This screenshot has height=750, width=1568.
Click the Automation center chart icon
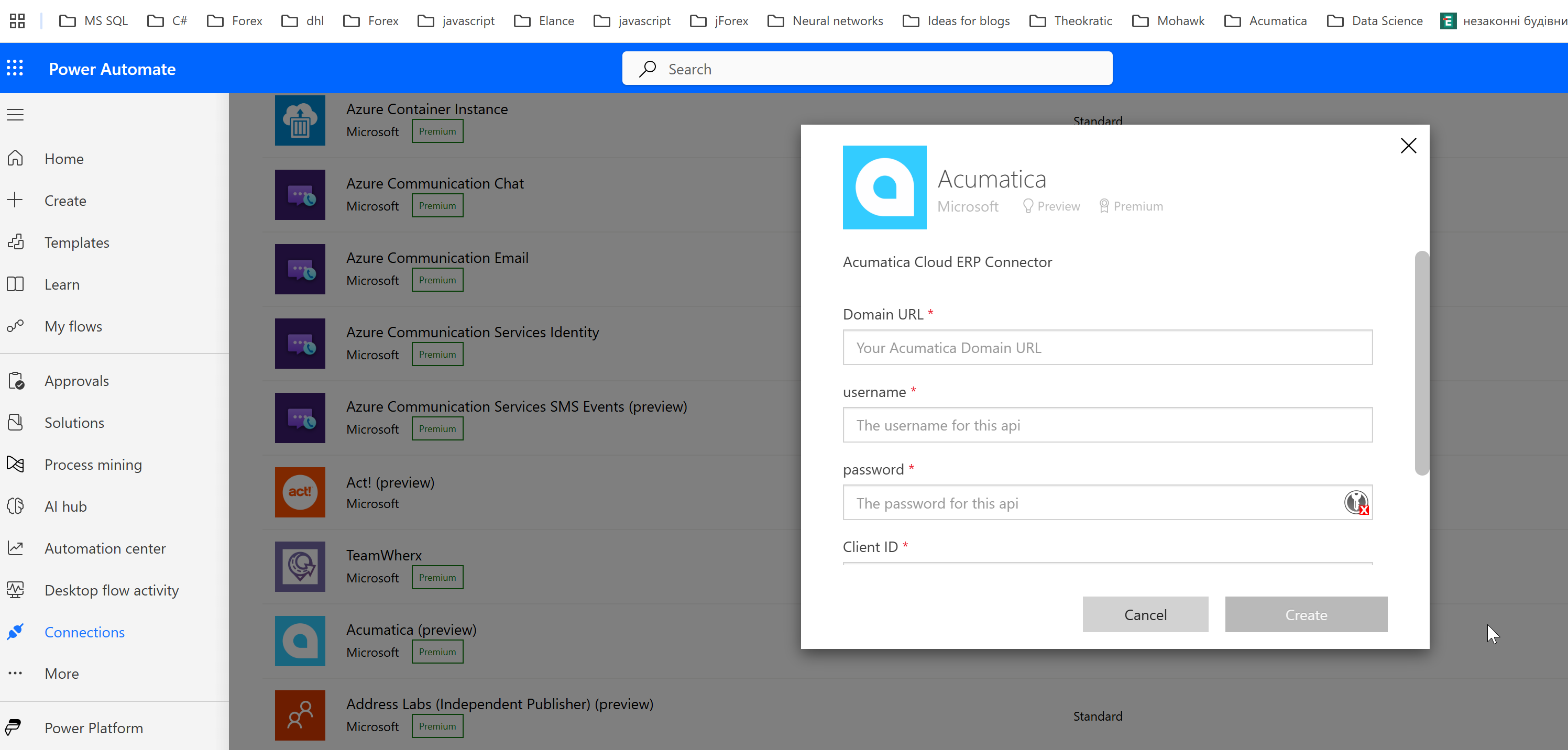[x=15, y=548]
